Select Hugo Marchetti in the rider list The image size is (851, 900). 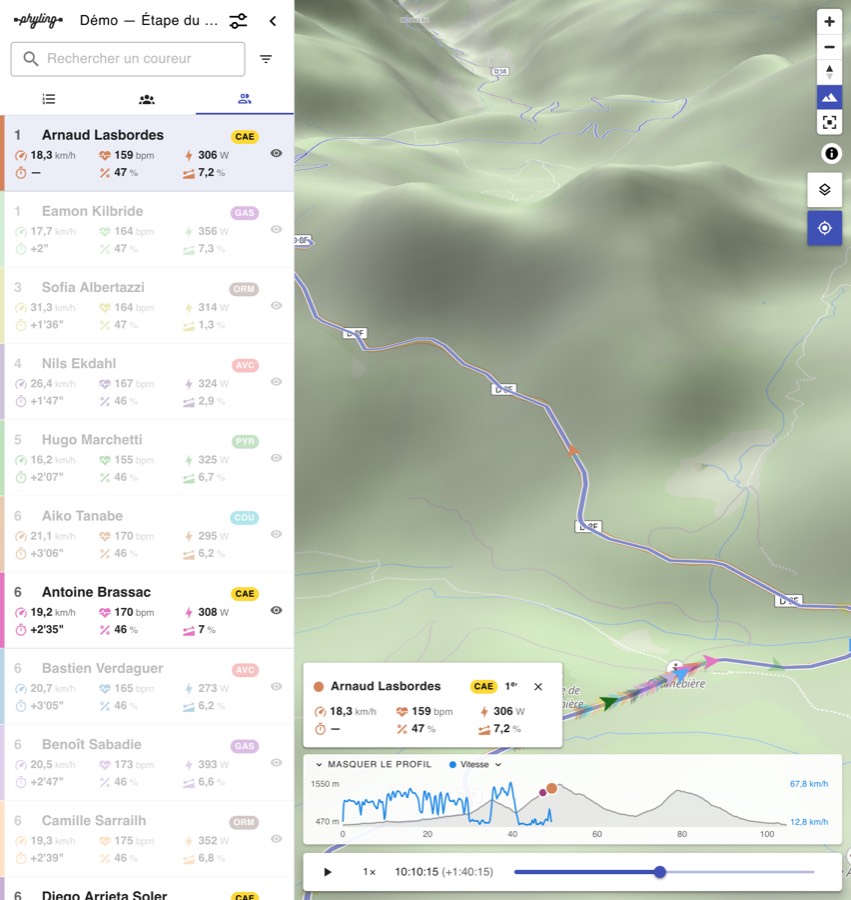[x=147, y=458]
